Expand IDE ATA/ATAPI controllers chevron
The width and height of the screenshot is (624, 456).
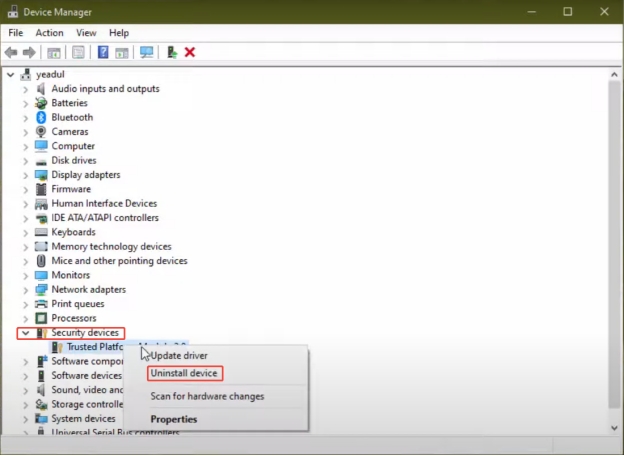click(x=25, y=218)
